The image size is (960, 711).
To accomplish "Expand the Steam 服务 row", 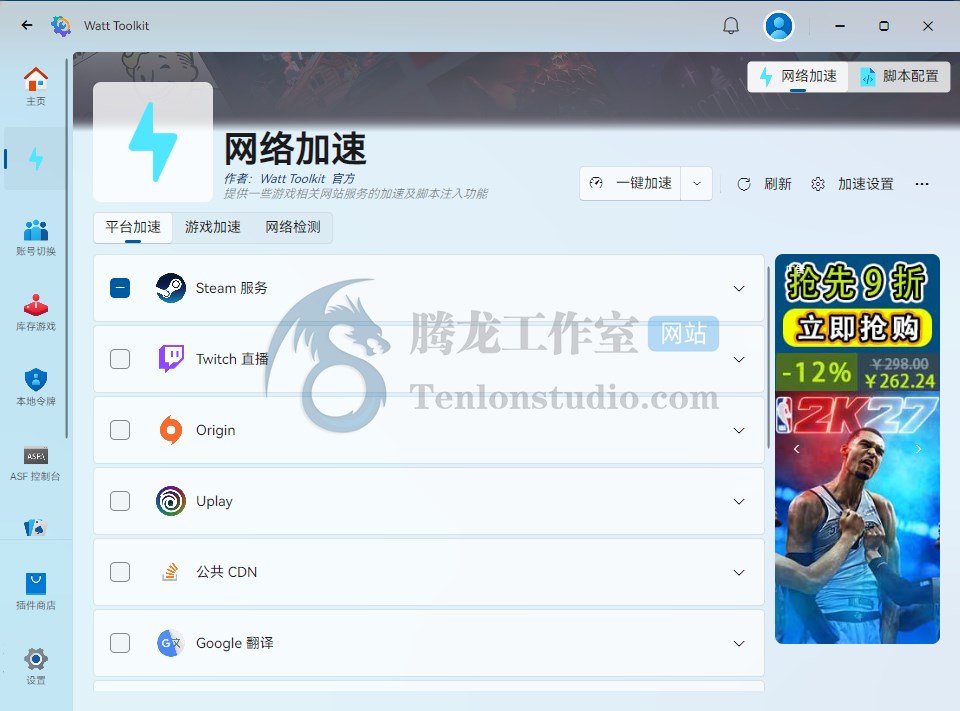I will point(739,288).
